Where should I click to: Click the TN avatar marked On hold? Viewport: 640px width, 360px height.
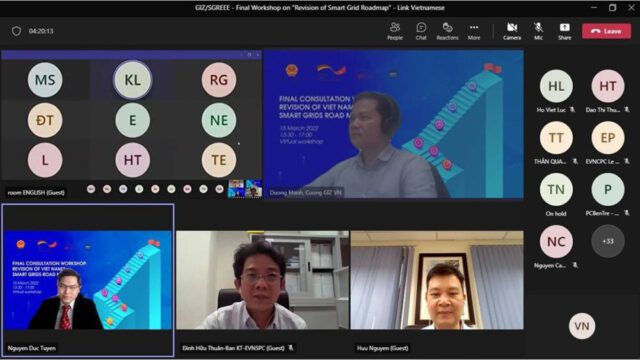click(556, 189)
